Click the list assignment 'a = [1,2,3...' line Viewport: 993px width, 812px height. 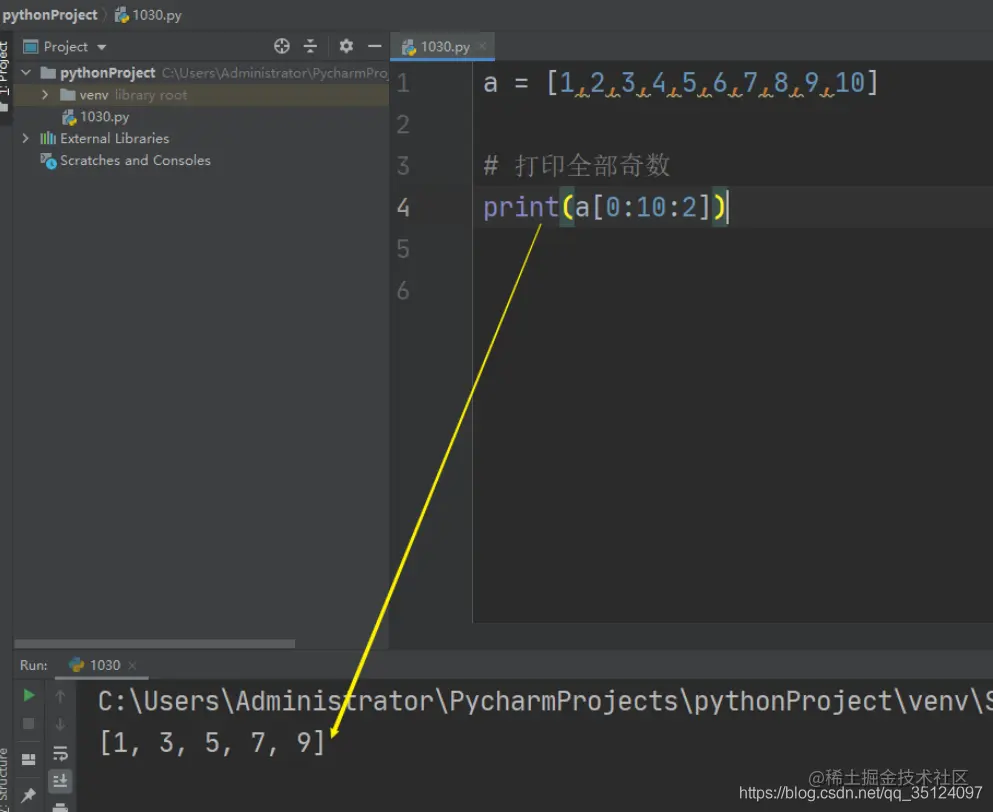click(681, 83)
